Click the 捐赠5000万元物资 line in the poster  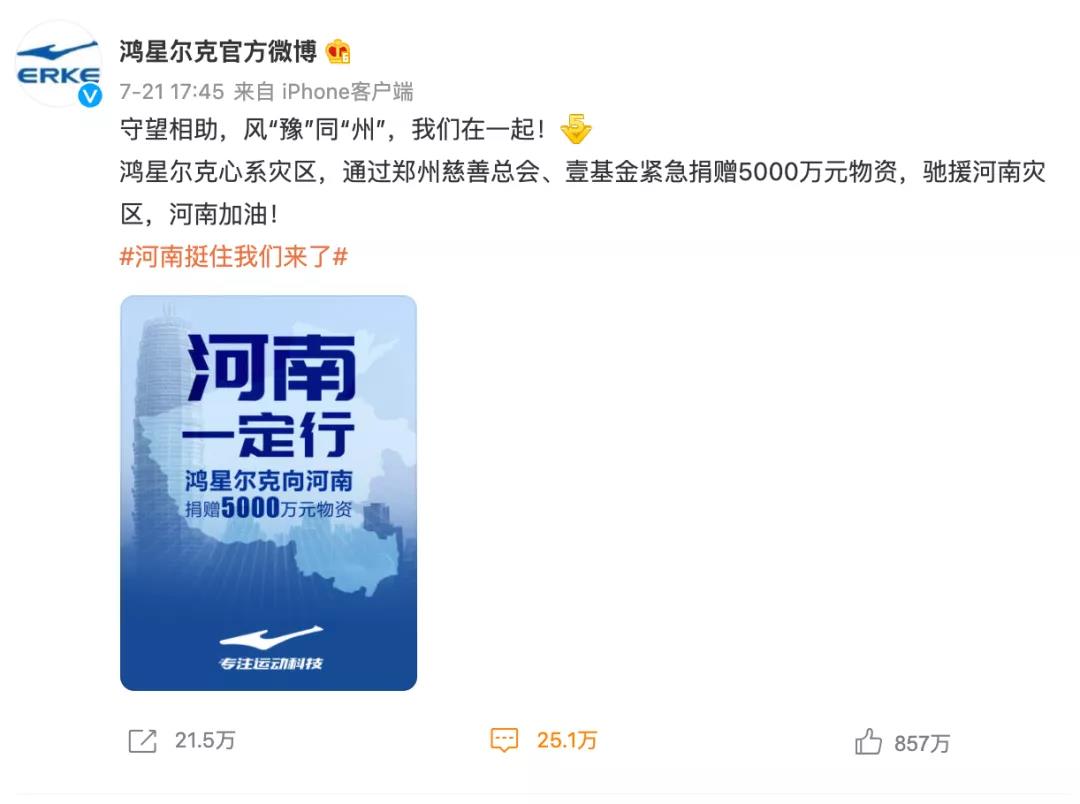[269, 508]
